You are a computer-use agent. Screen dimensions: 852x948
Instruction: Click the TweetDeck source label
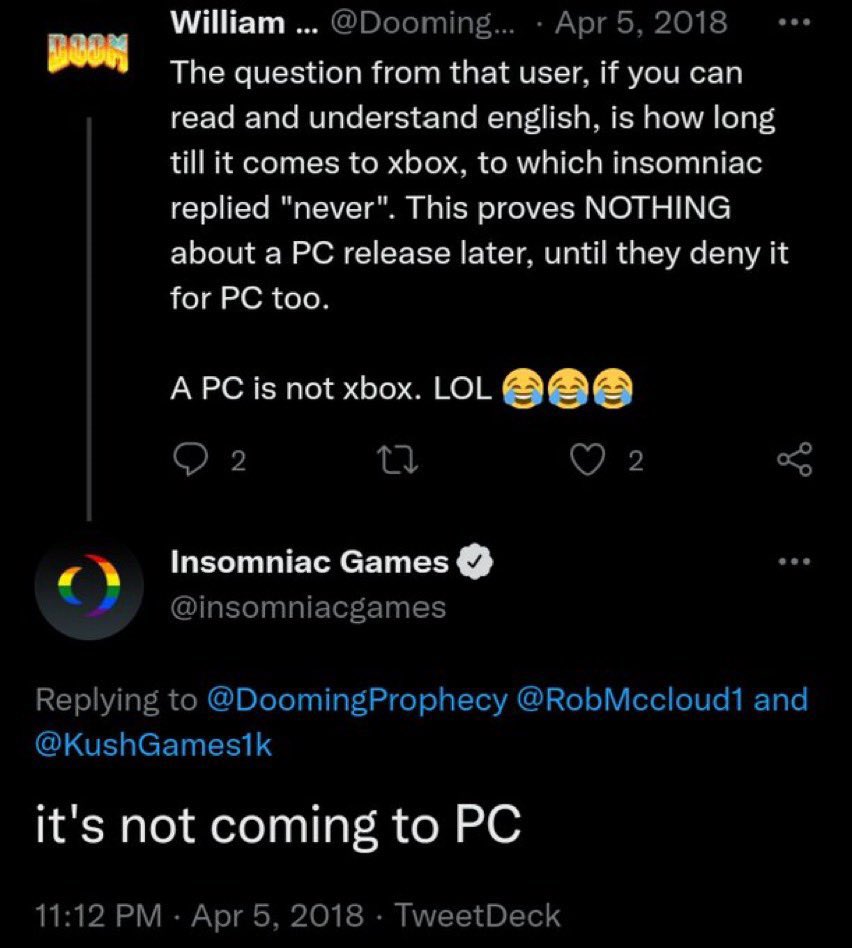coord(477,915)
